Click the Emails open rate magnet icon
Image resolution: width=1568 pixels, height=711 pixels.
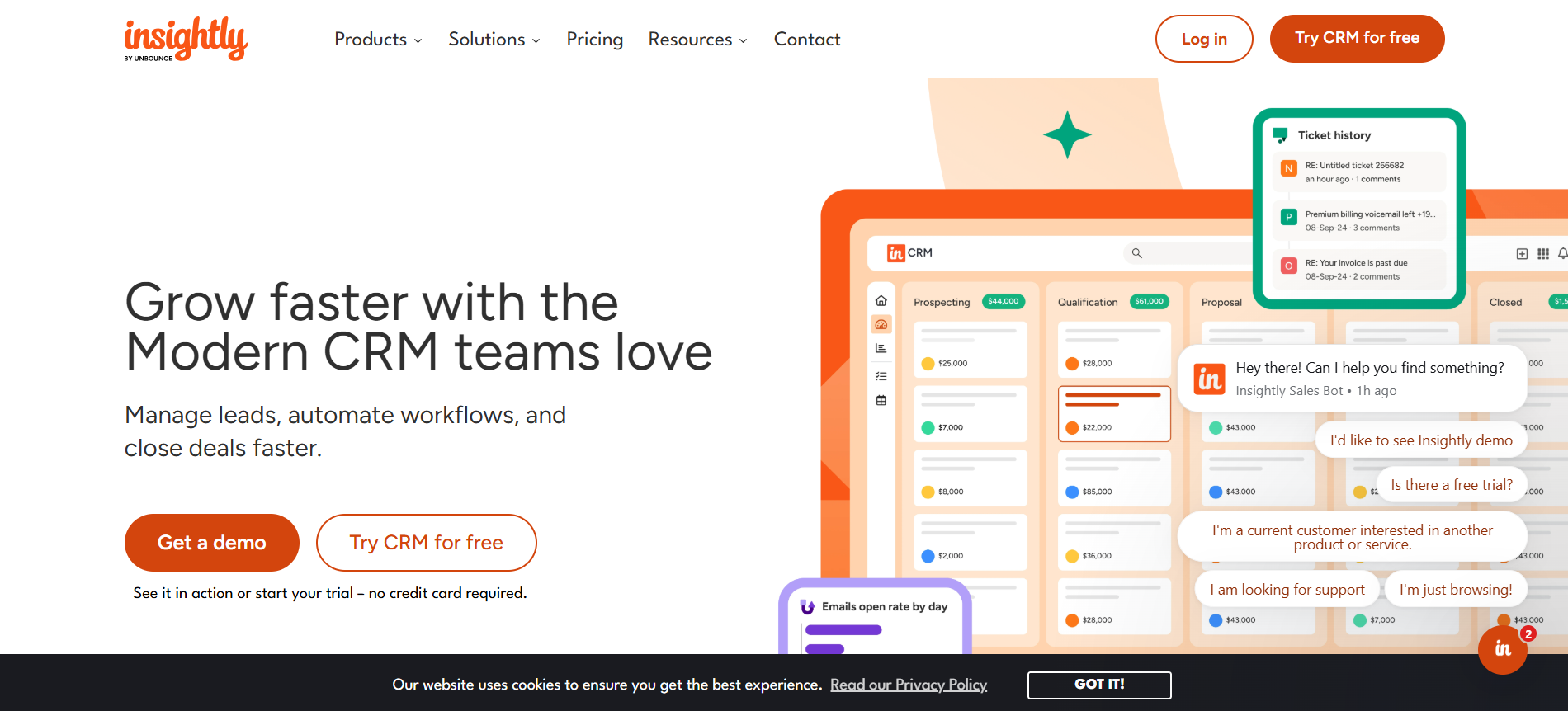point(807,607)
